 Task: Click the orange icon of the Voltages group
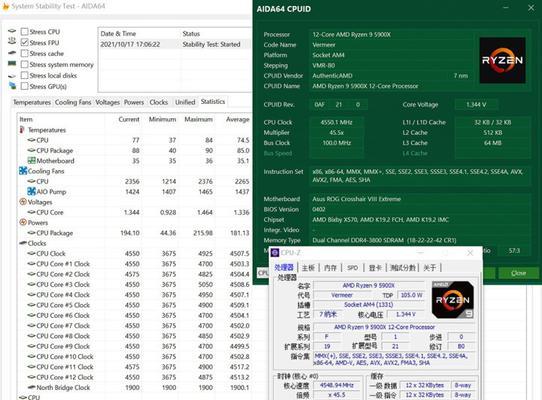coord(23,202)
